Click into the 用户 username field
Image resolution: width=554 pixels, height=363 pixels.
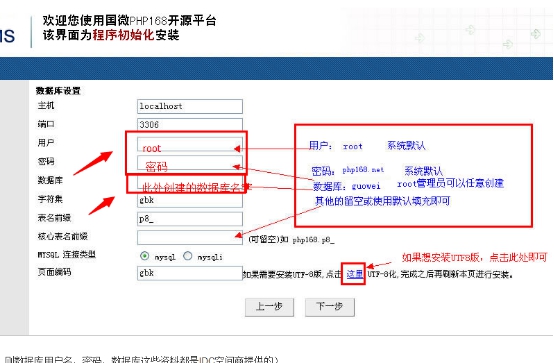click(190, 144)
